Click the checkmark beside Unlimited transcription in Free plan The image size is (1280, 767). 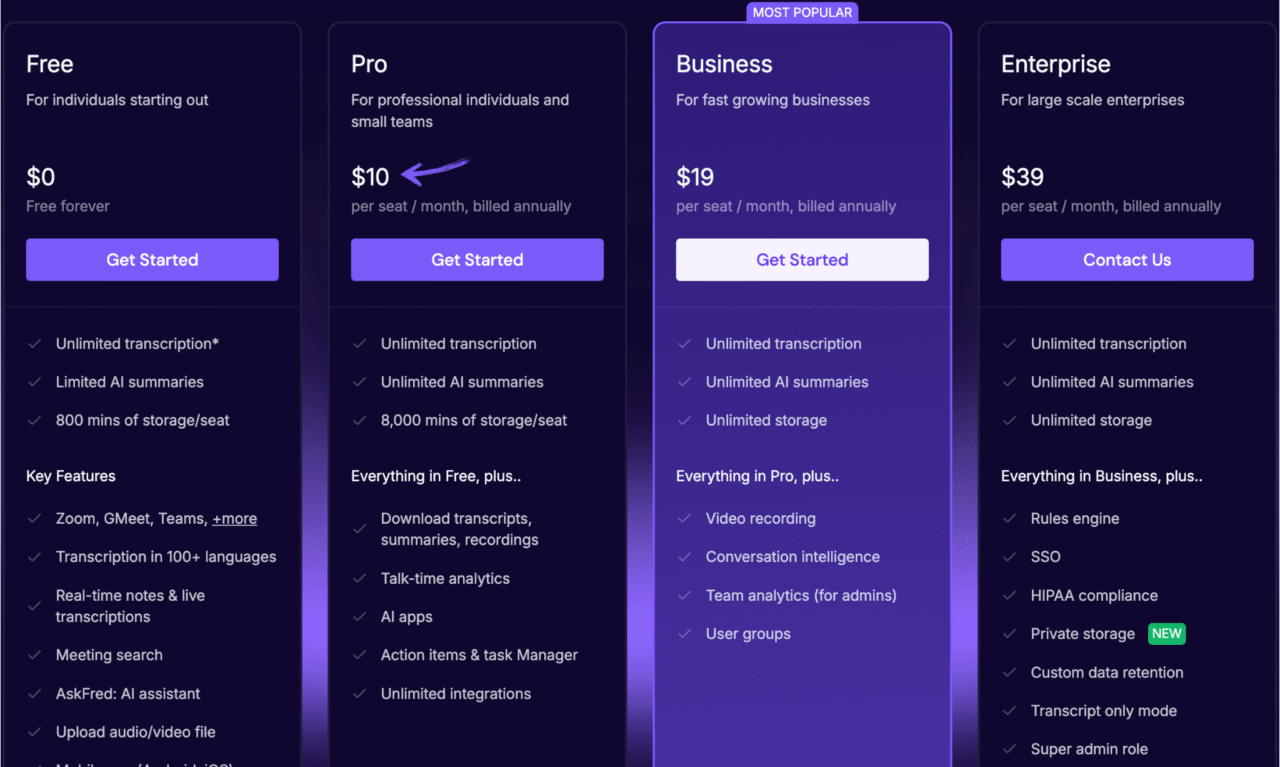[x=36, y=343]
